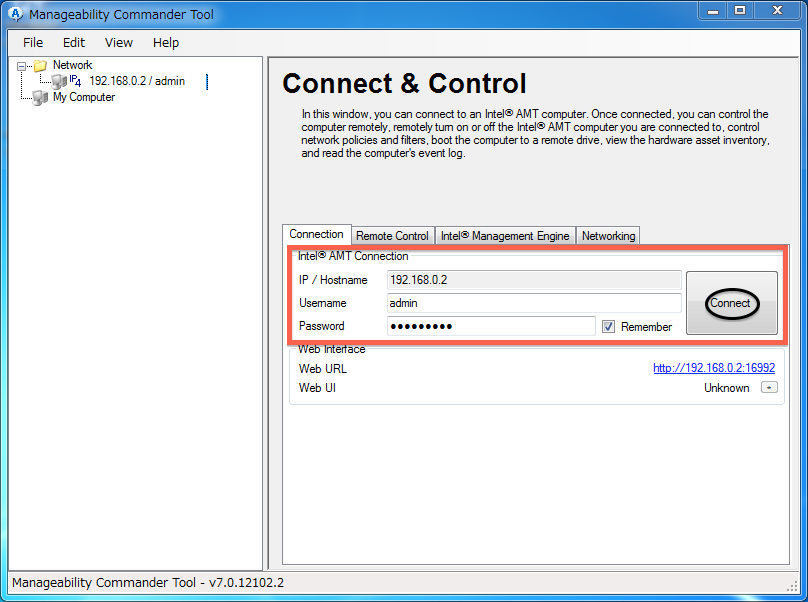Click the Web UI Unknown status text
The width and height of the screenshot is (808, 602).
727,388
